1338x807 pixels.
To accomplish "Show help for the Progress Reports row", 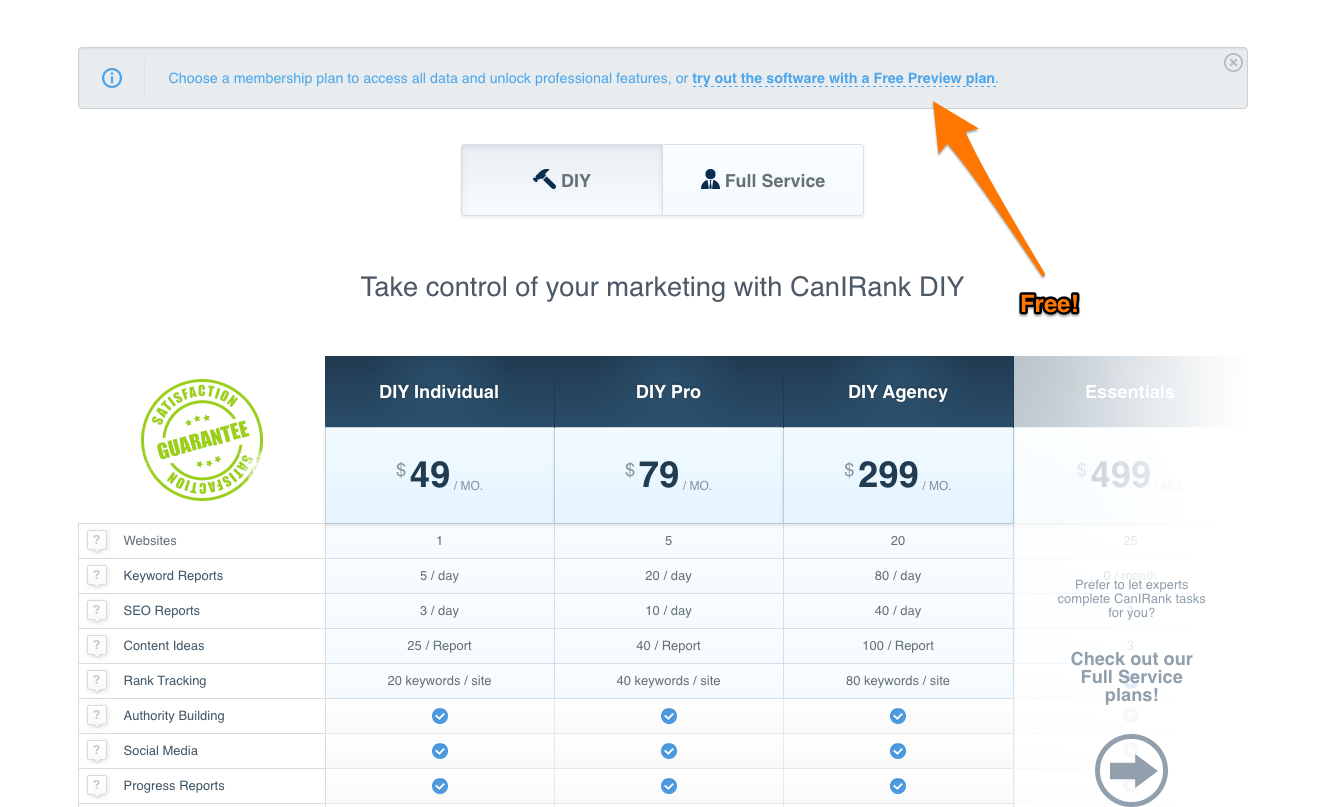I will [x=97, y=786].
